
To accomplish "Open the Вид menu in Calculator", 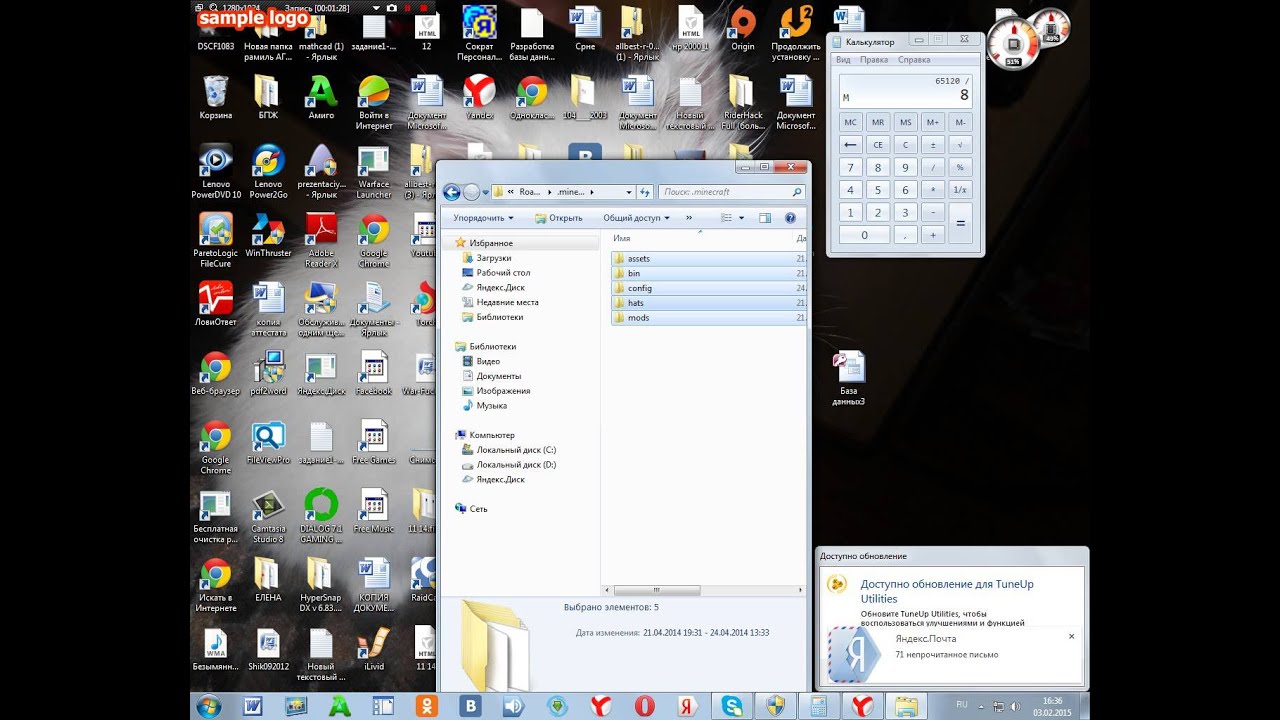I will [x=843, y=60].
